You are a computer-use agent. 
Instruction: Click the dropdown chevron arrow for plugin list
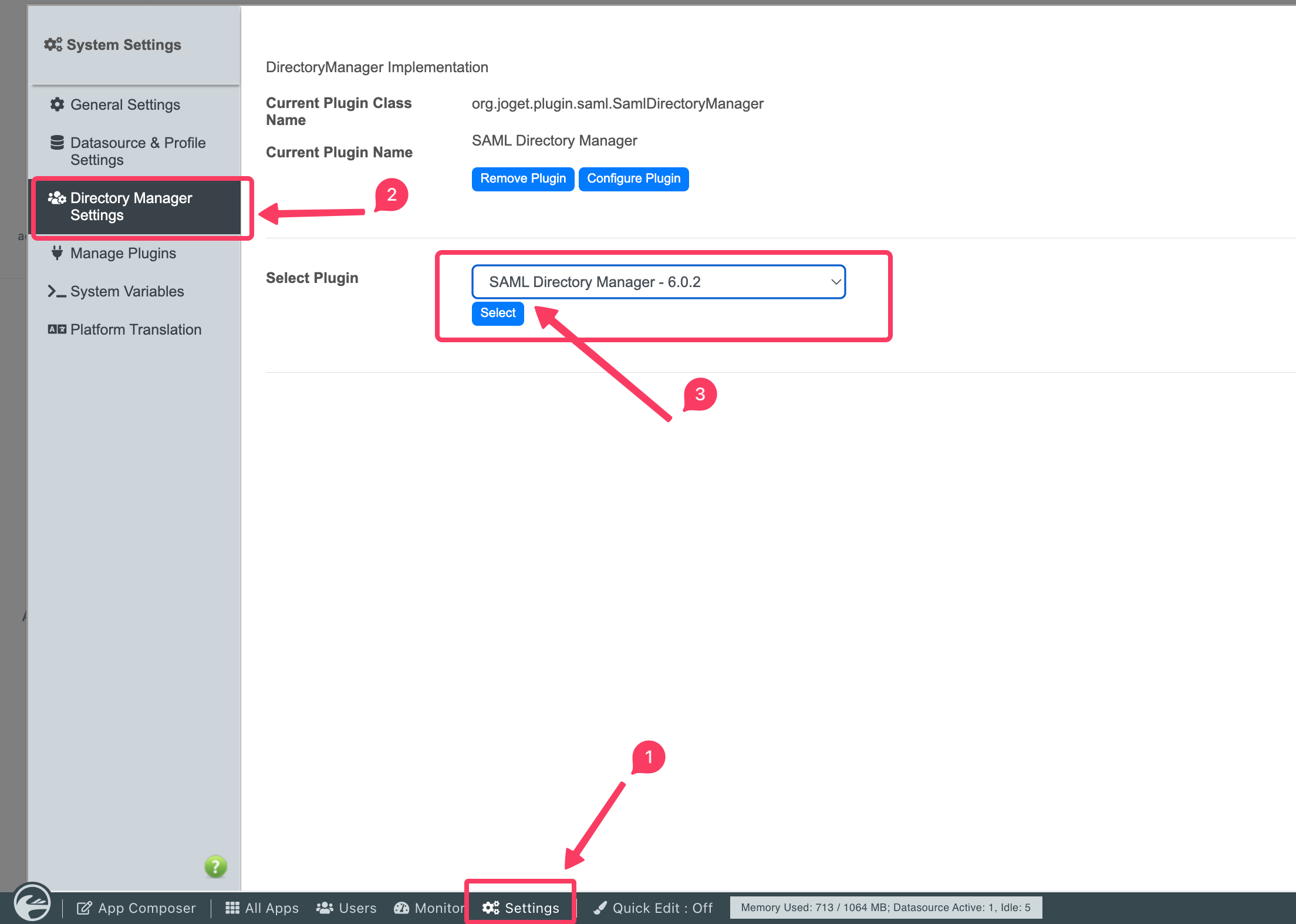pos(836,282)
